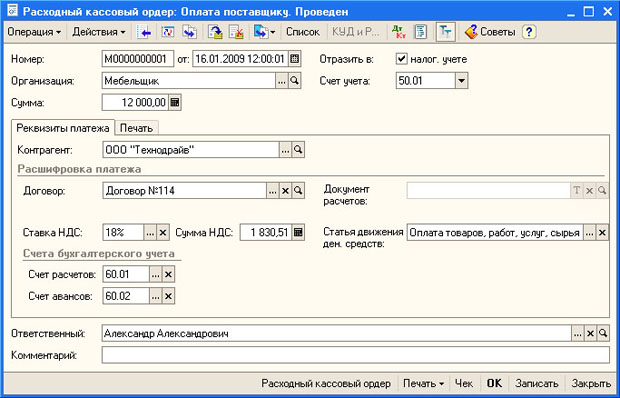Click the Статья движения ден. средств field
This screenshot has width=620, height=398.
click(x=495, y=232)
